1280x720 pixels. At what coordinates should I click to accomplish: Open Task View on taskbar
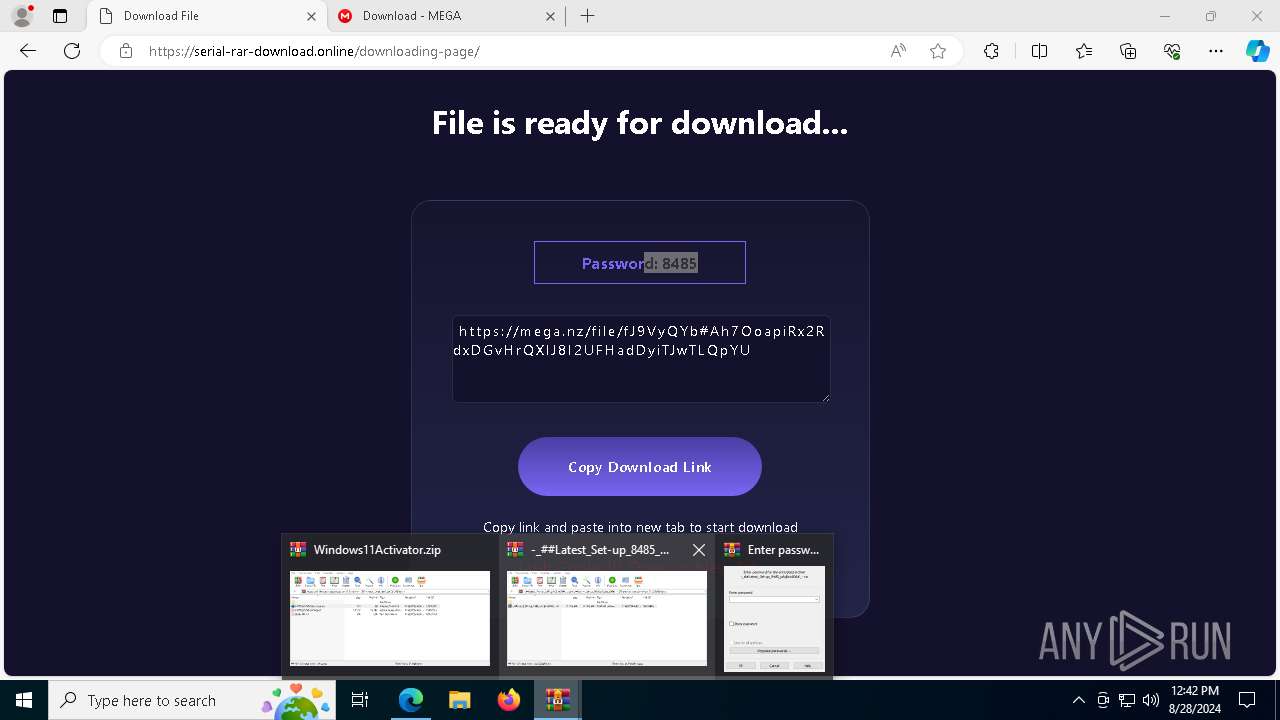(x=361, y=700)
